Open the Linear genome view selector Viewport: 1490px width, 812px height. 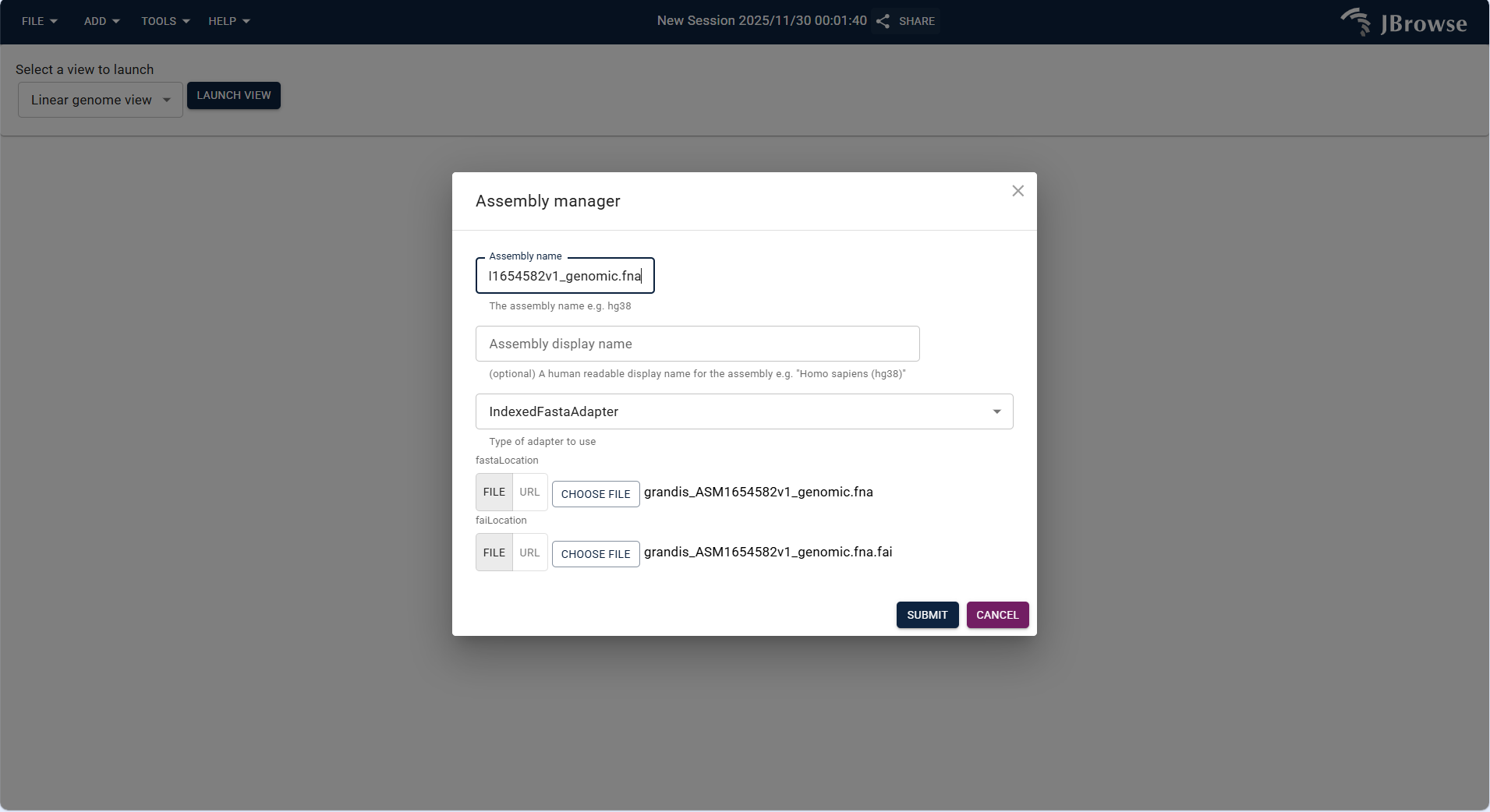100,100
